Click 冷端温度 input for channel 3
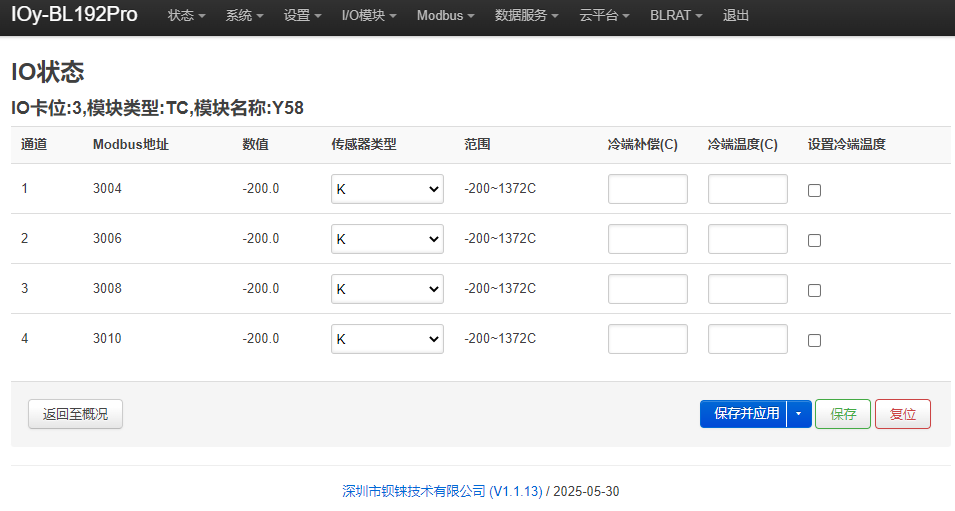 pyautogui.click(x=748, y=289)
